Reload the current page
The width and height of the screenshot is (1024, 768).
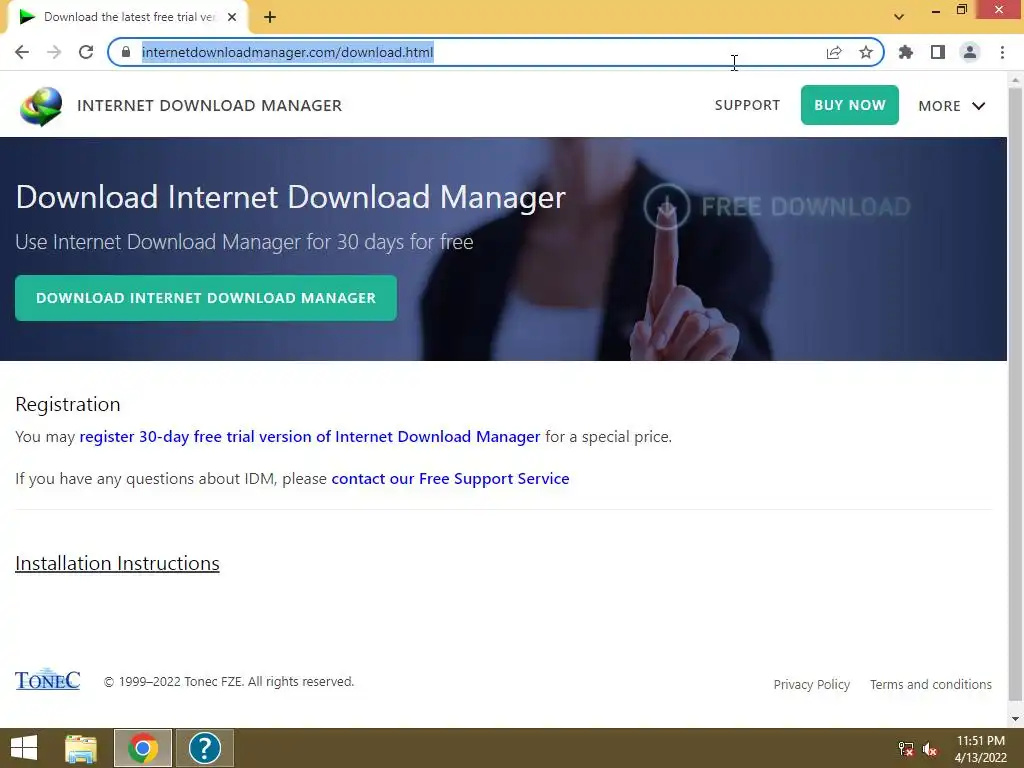86,52
